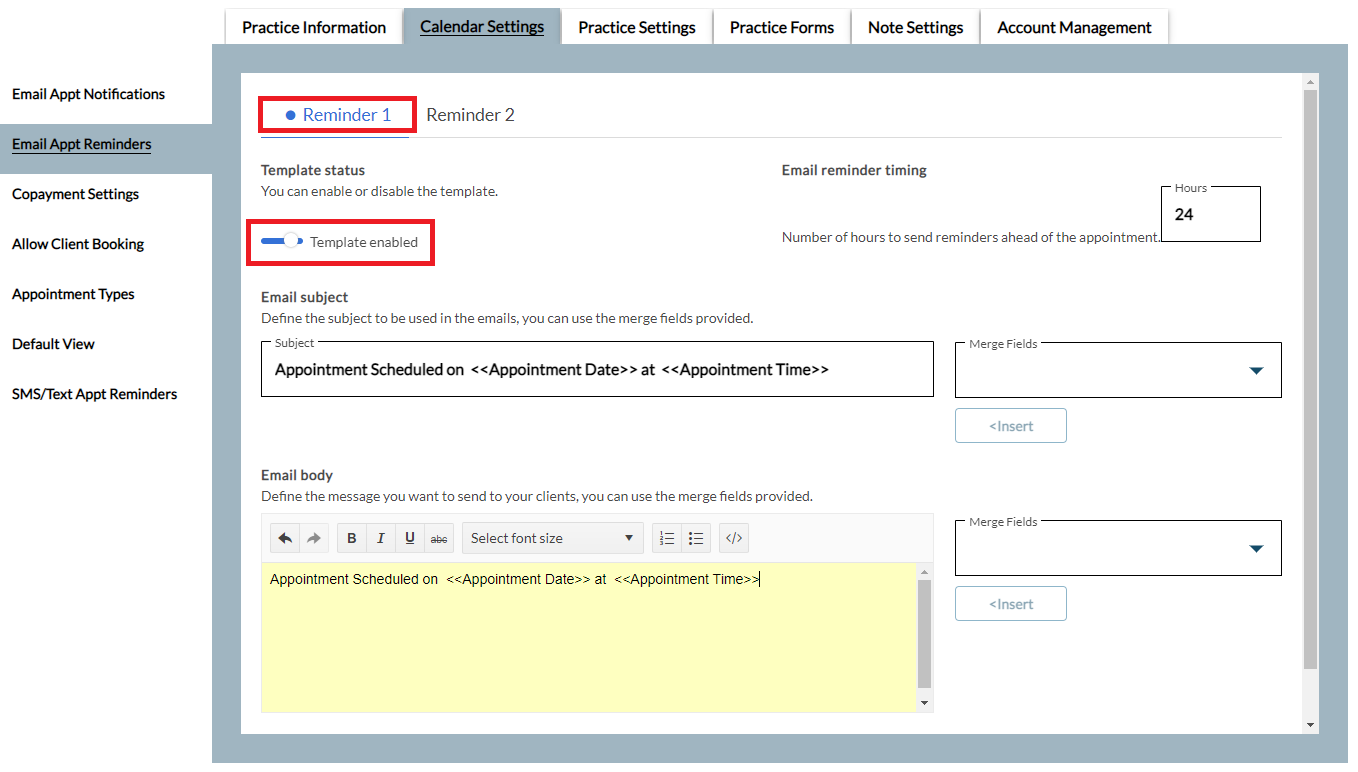Open the Select font size dropdown

[551, 538]
